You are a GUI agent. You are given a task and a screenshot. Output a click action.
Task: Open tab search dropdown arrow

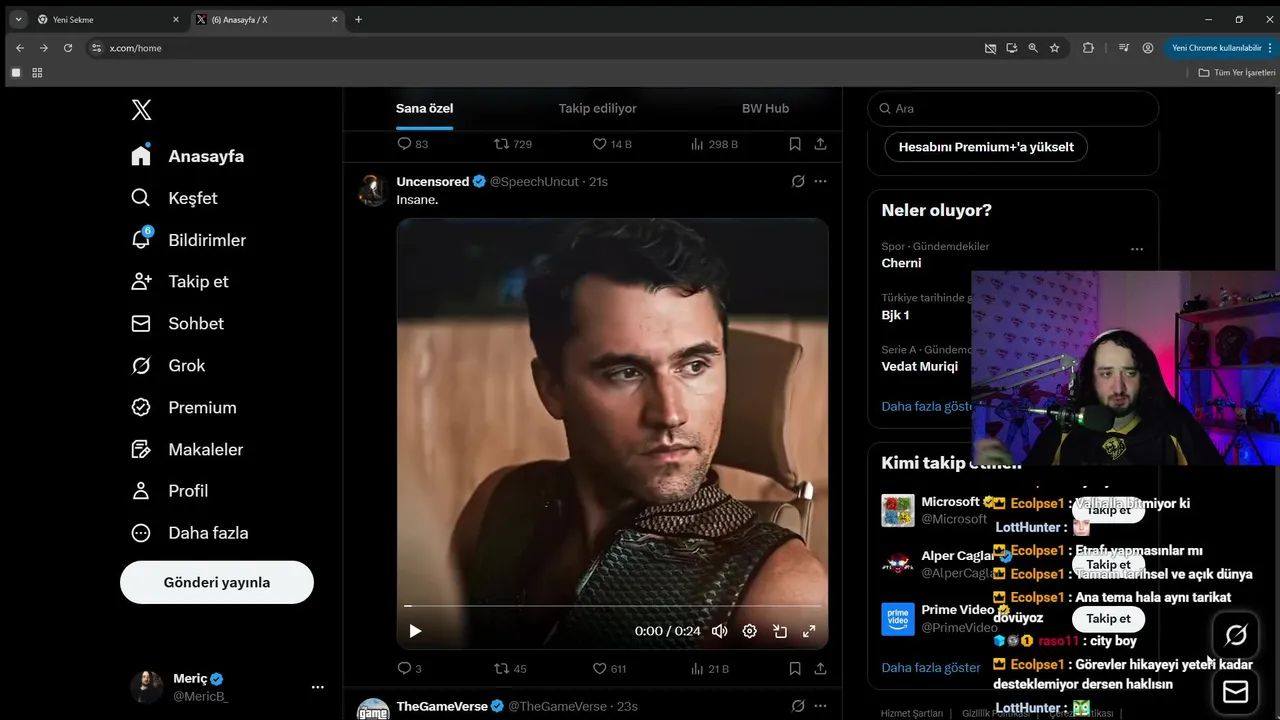coord(18,19)
